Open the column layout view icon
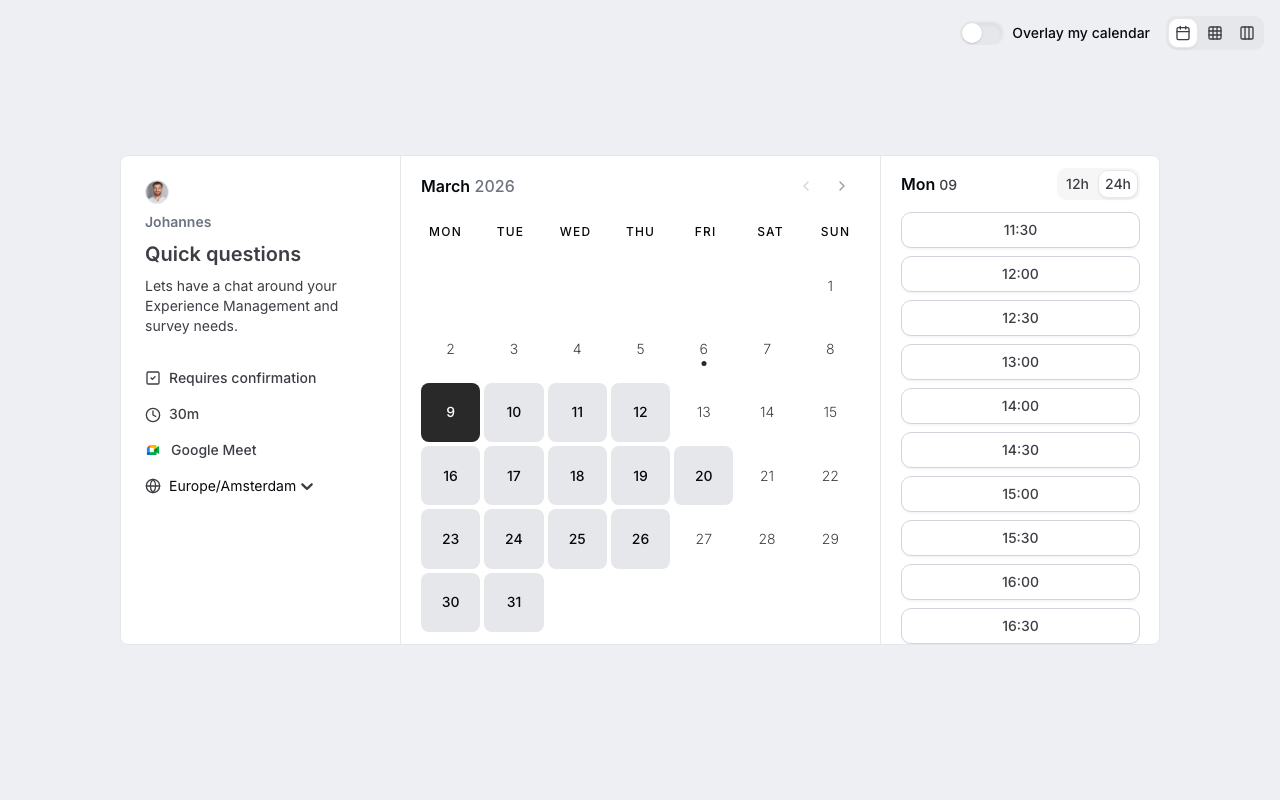 pyautogui.click(x=1247, y=33)
